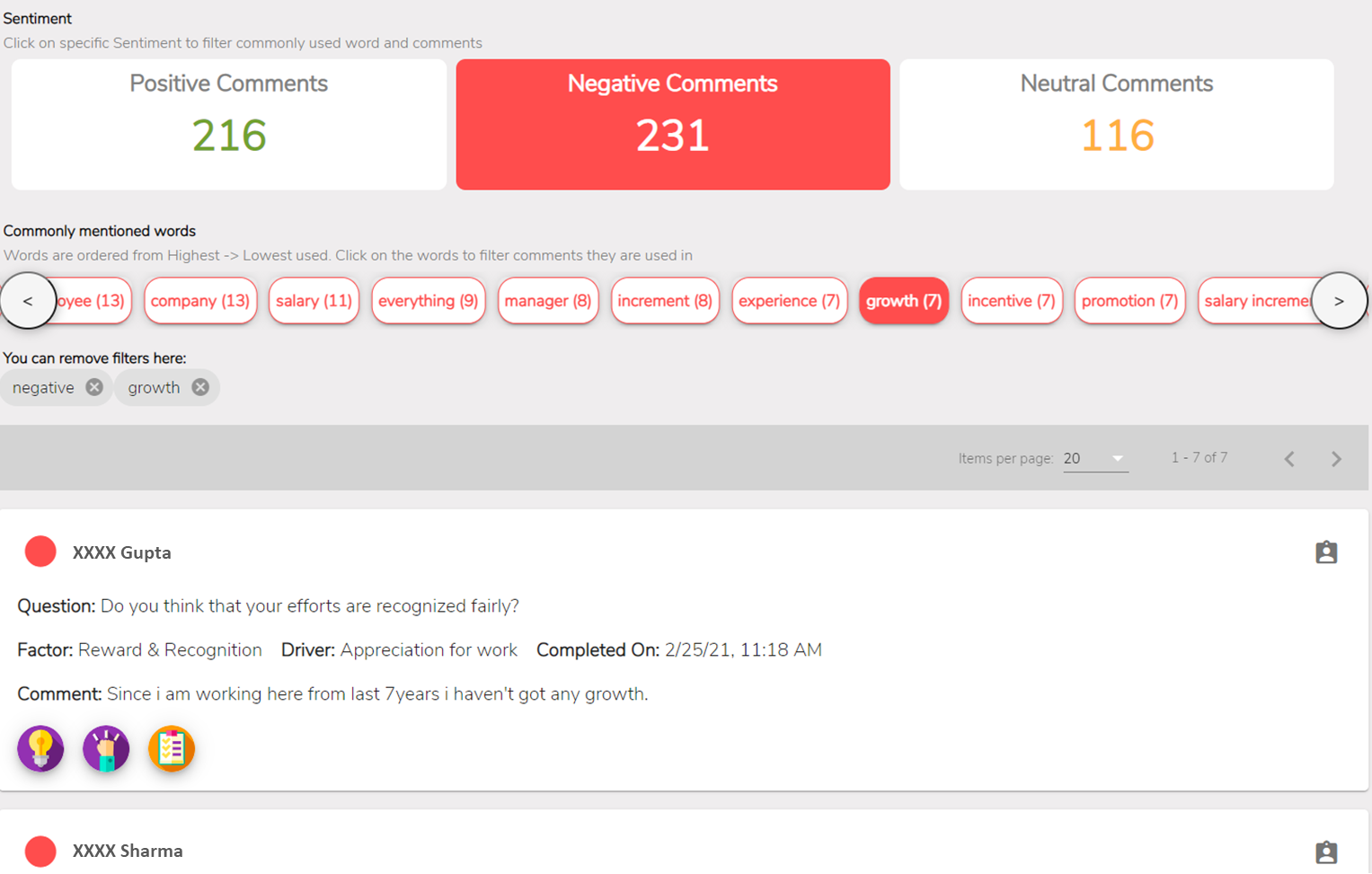Show words further left in the list
Viewport: 1372px width, 874px height.
[x=28, y=301]
